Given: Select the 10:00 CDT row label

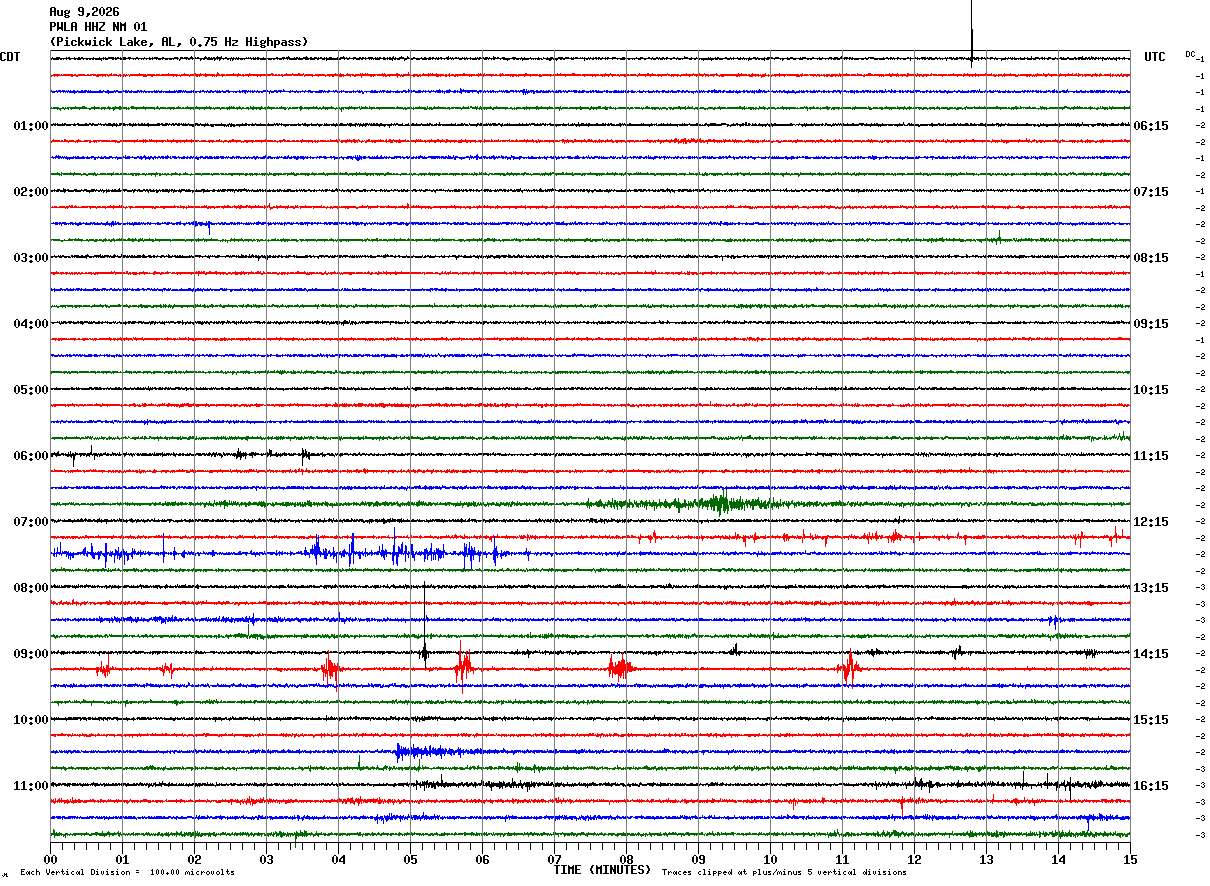Looking at the screenshot, I should [31, 720].
